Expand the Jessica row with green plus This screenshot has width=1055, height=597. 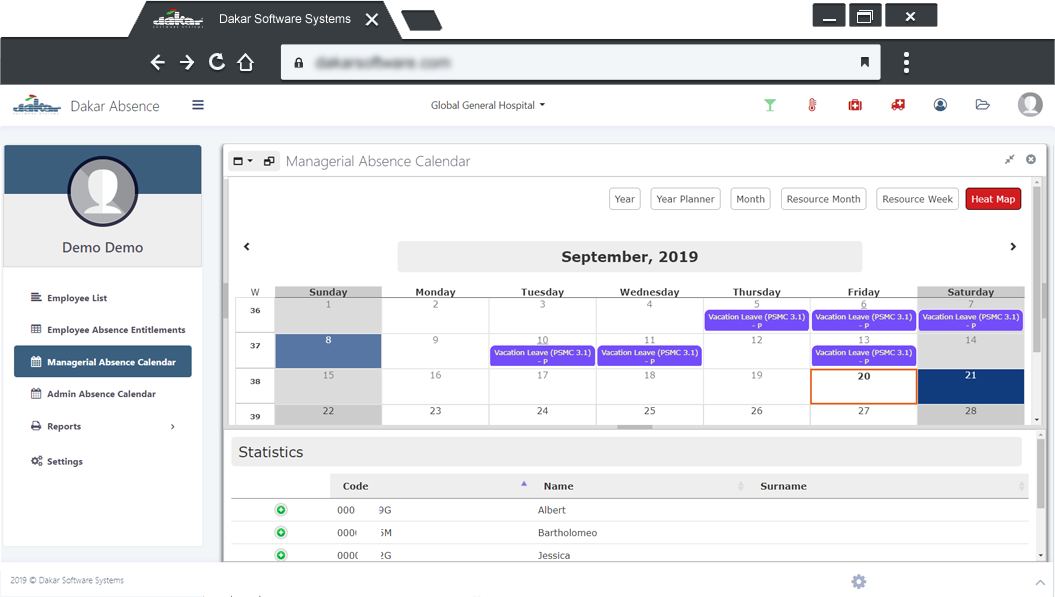[281, 555]
